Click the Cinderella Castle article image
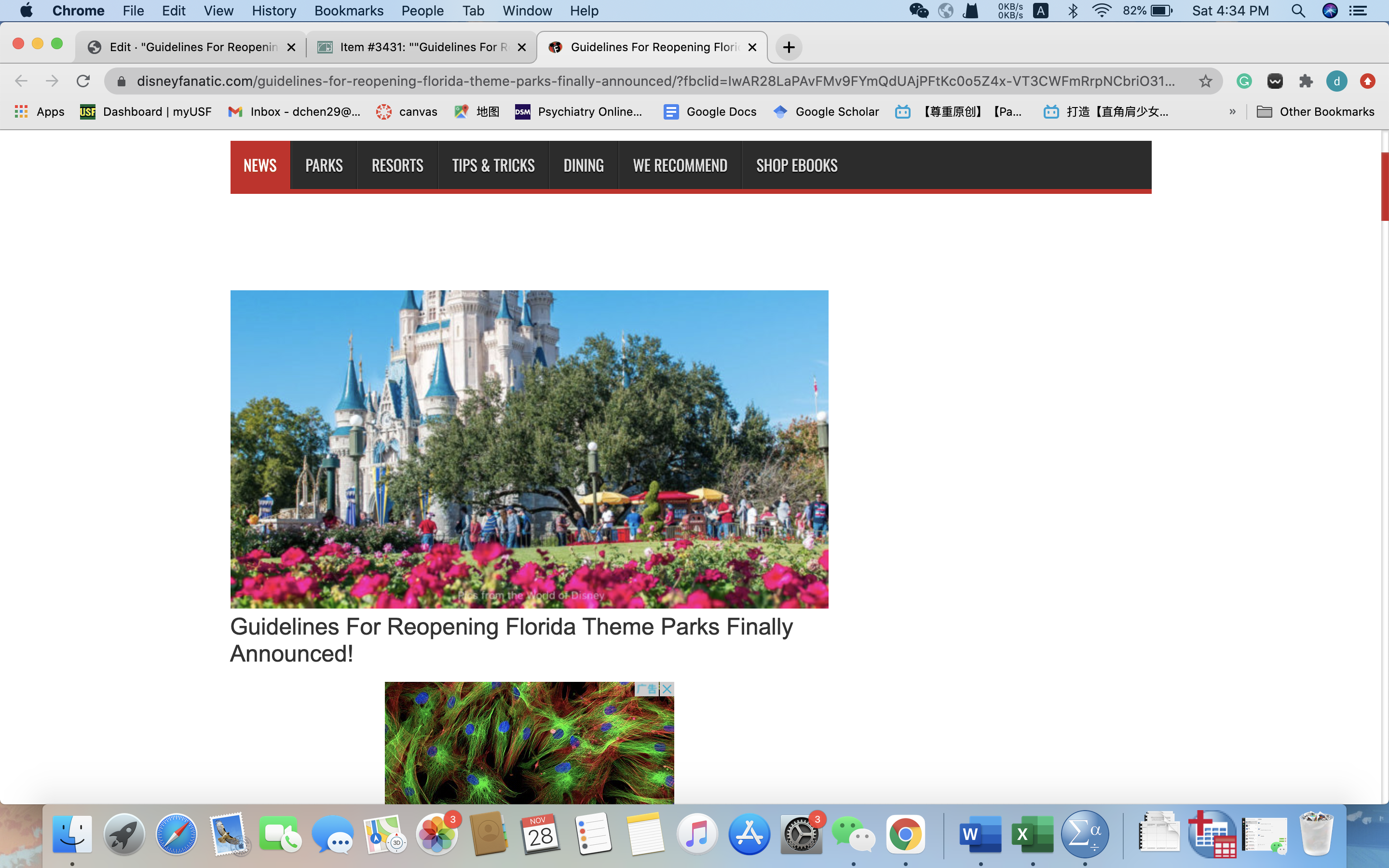This screenshot has width=1389, height=868. [529, 449]
